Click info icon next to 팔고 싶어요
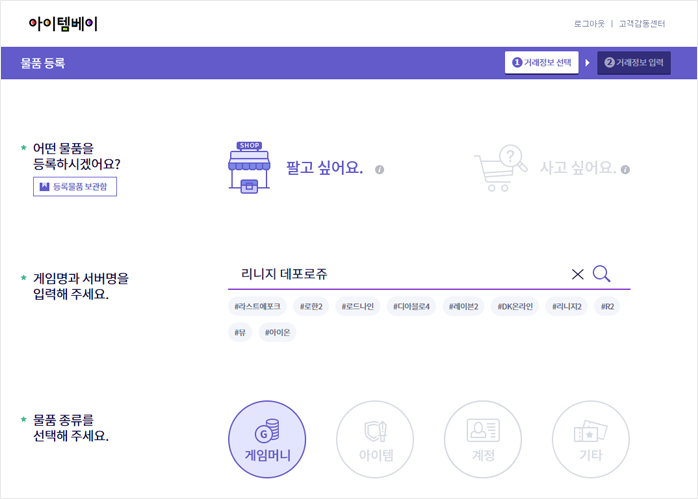This screenshot has height=499, width=698. click(x=379, y=170)
